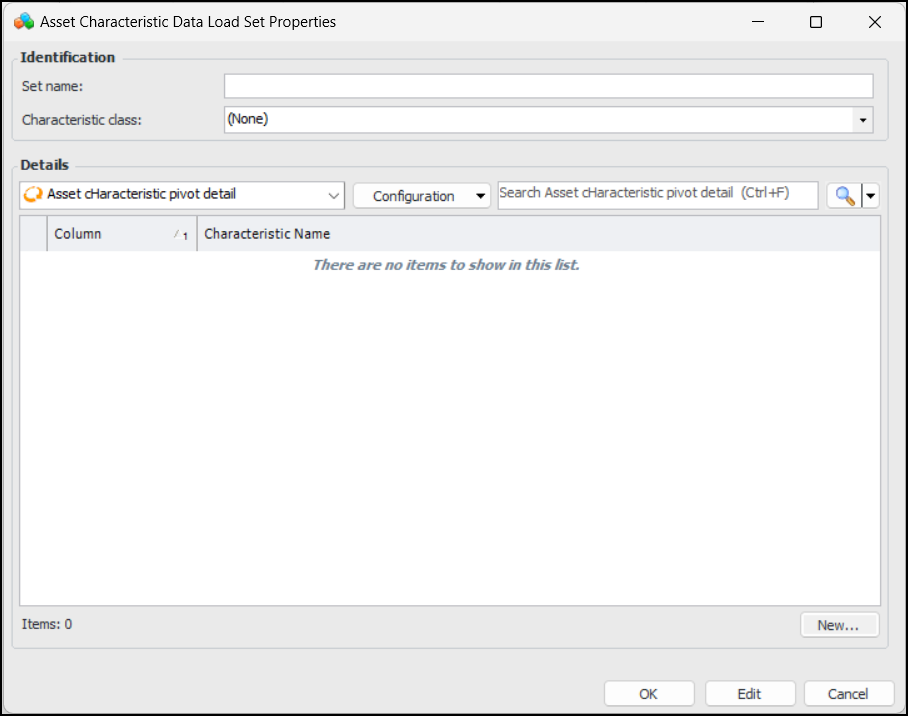
Task: Confirm with the OK button
Action: click(x=649, y=693)
